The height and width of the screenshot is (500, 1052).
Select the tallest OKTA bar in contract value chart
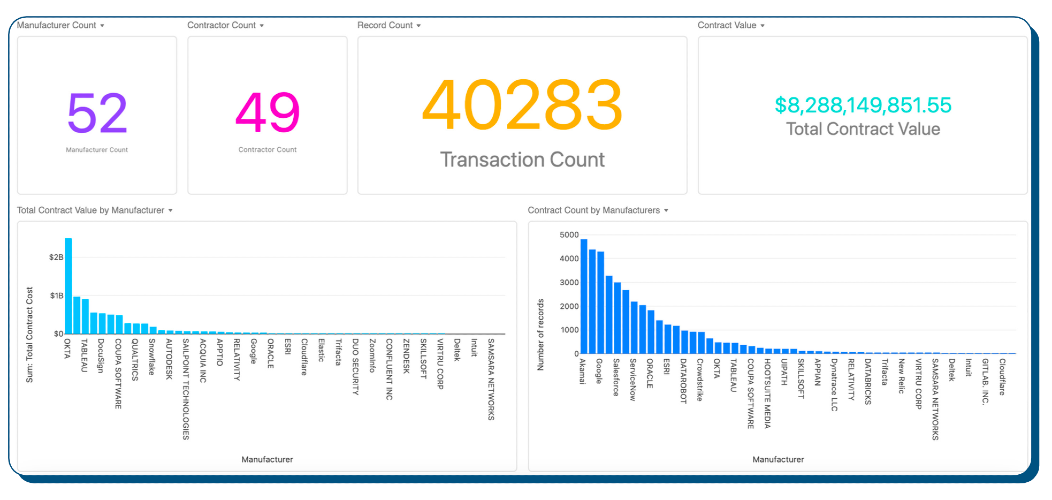[x=68, y=285]
